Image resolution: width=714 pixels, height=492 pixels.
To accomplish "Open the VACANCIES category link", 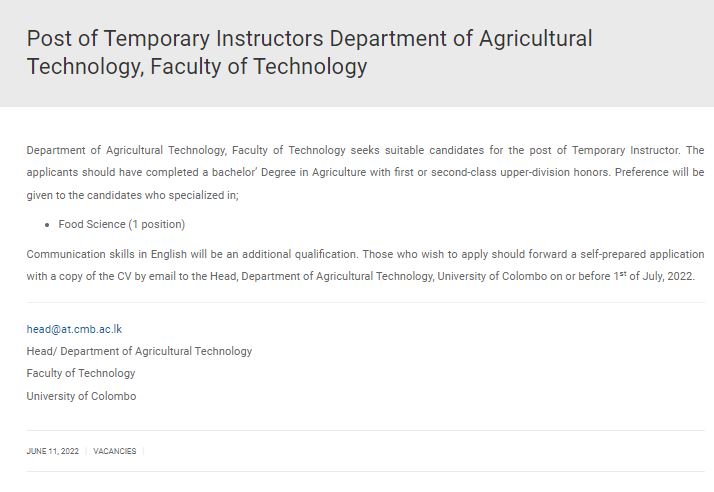I will tap(115, 451).
